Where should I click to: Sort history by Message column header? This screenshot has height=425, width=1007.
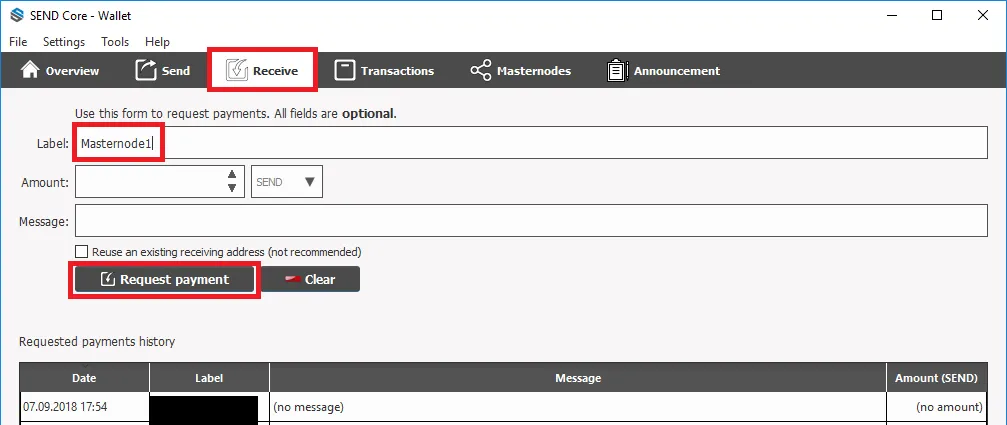(x=578, y=378)
